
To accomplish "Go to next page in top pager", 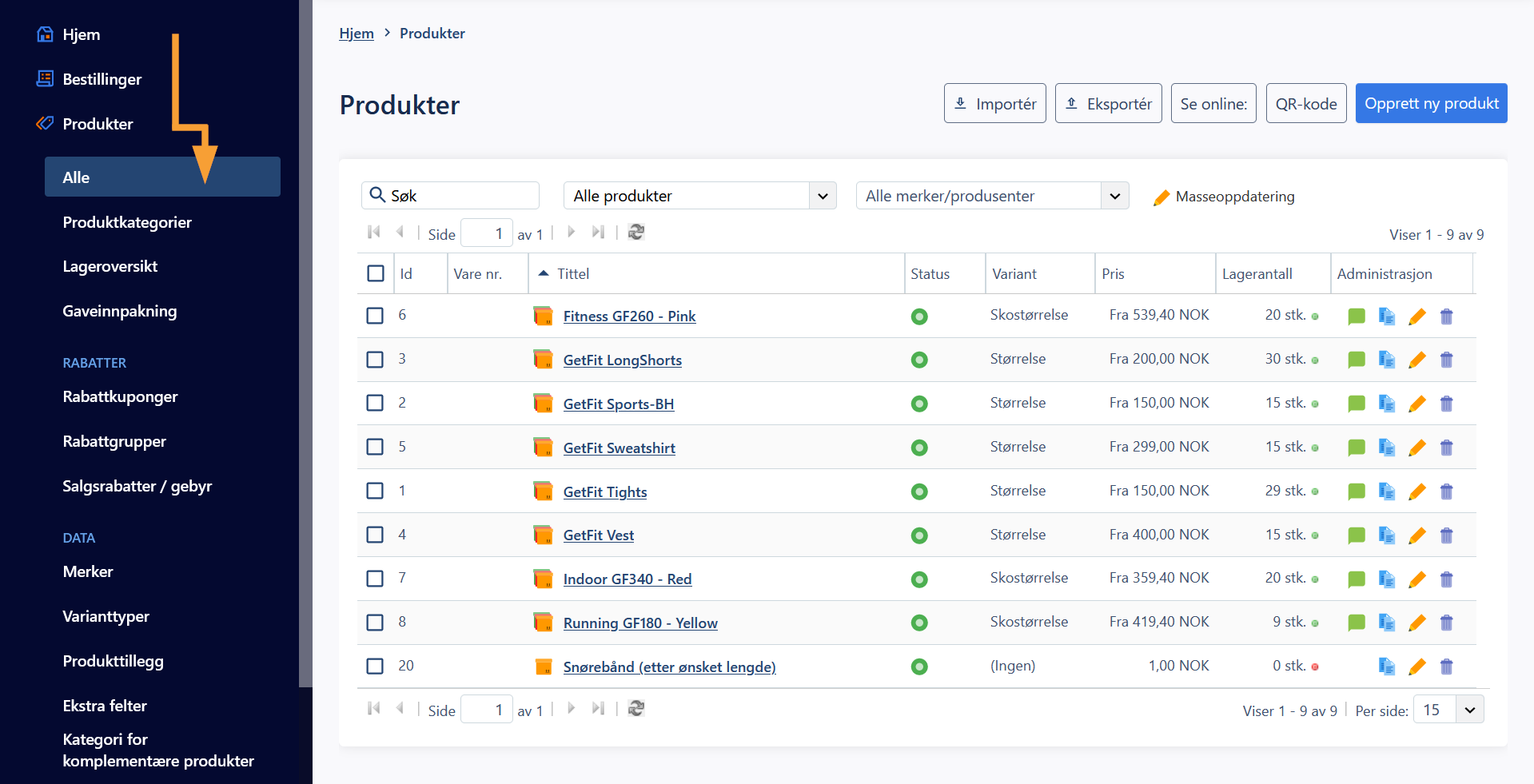I will [x=571, y=233].
